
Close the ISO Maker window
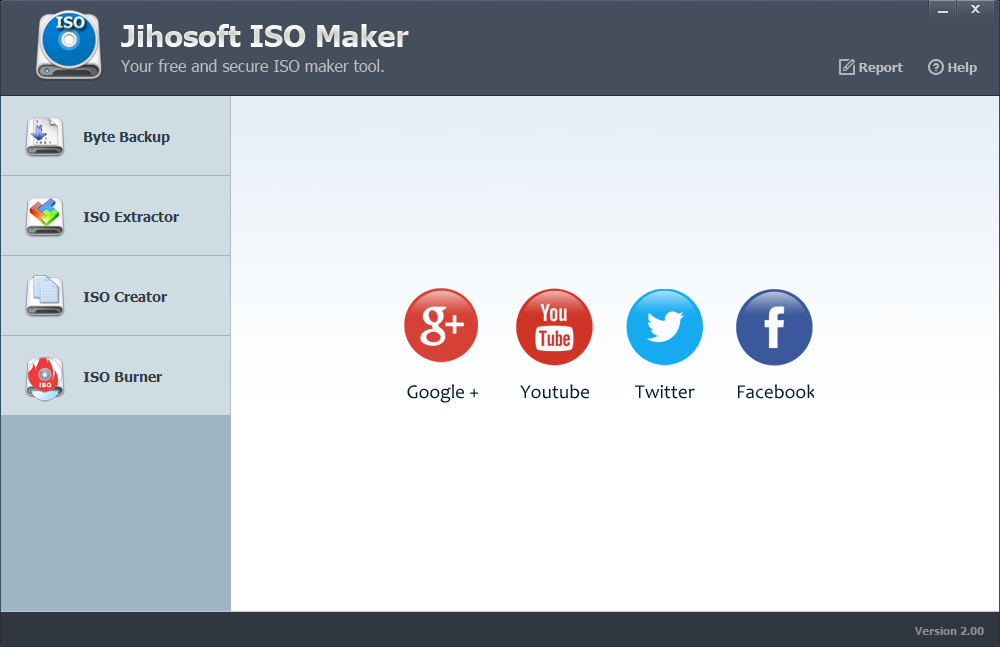pos(975,9)
